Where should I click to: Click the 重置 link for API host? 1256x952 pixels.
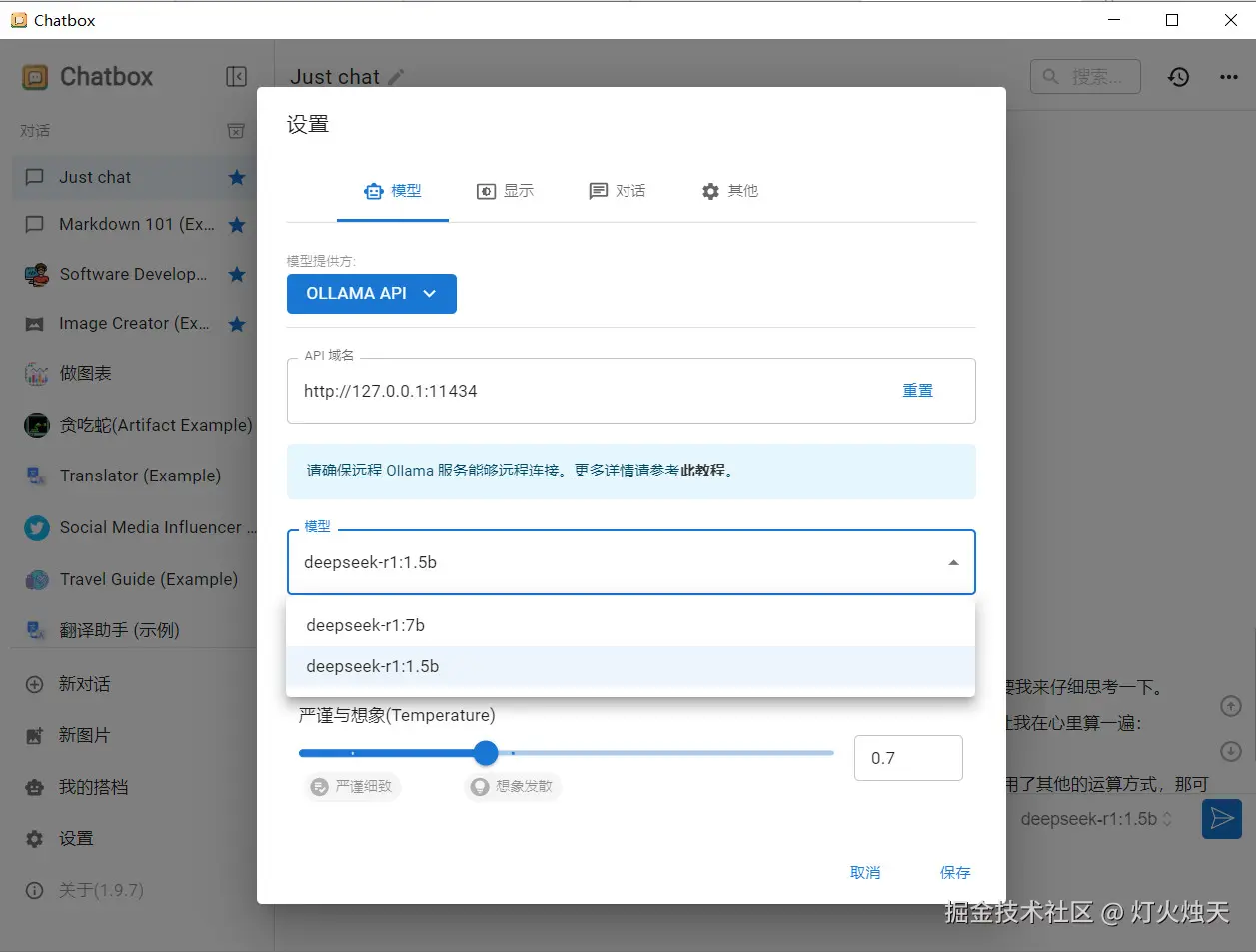click(x=917, y=391)
